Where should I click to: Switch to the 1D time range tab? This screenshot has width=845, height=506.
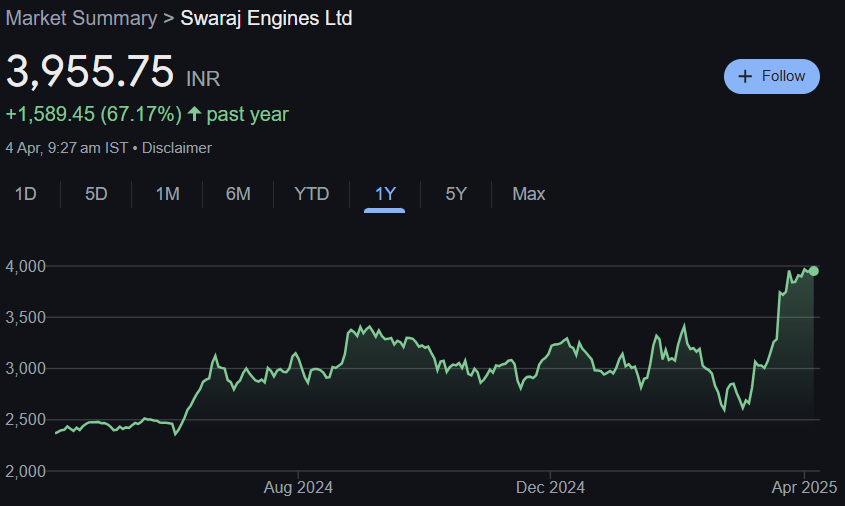tap(26, 194)
